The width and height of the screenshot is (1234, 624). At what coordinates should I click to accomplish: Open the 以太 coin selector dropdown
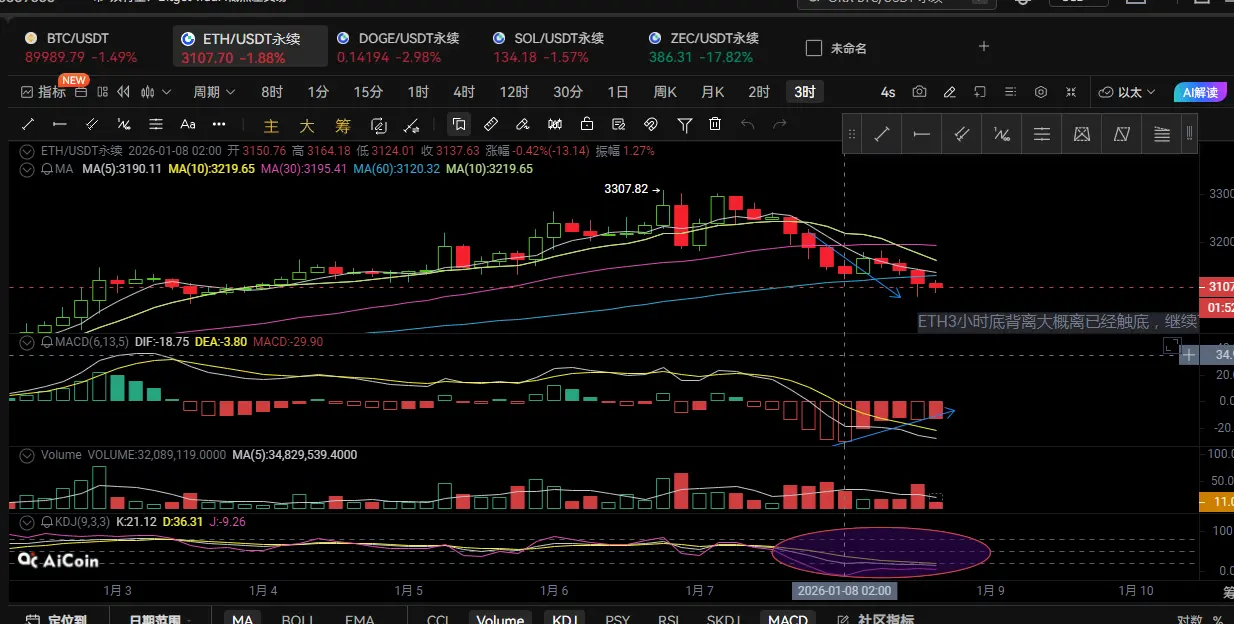tap(1127, 92)
